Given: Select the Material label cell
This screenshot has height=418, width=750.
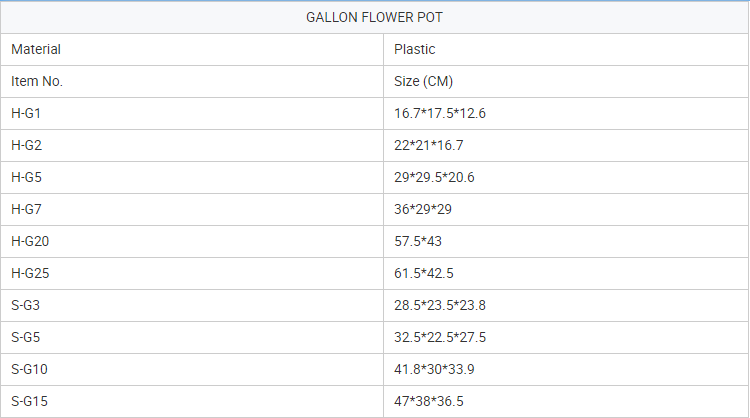Looking at the screenshot, I should coord(36,49).
